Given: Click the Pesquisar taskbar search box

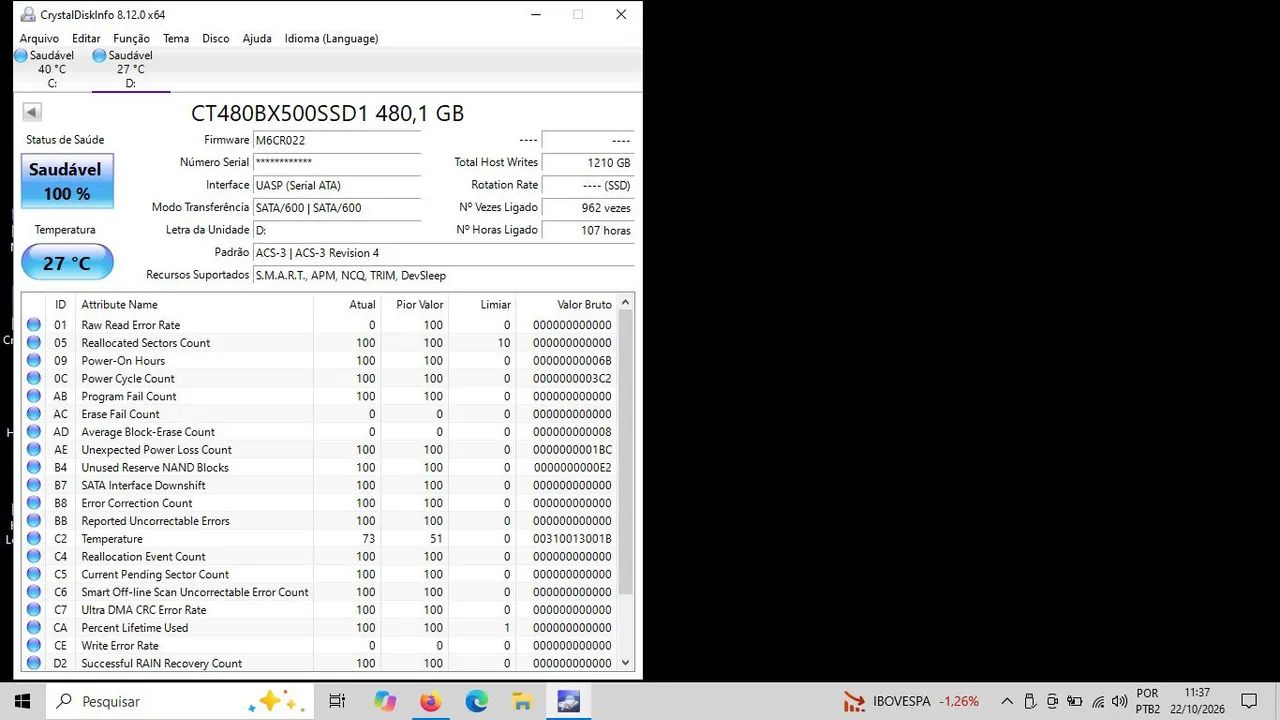Looking at the screenshot, I should 180,701.
